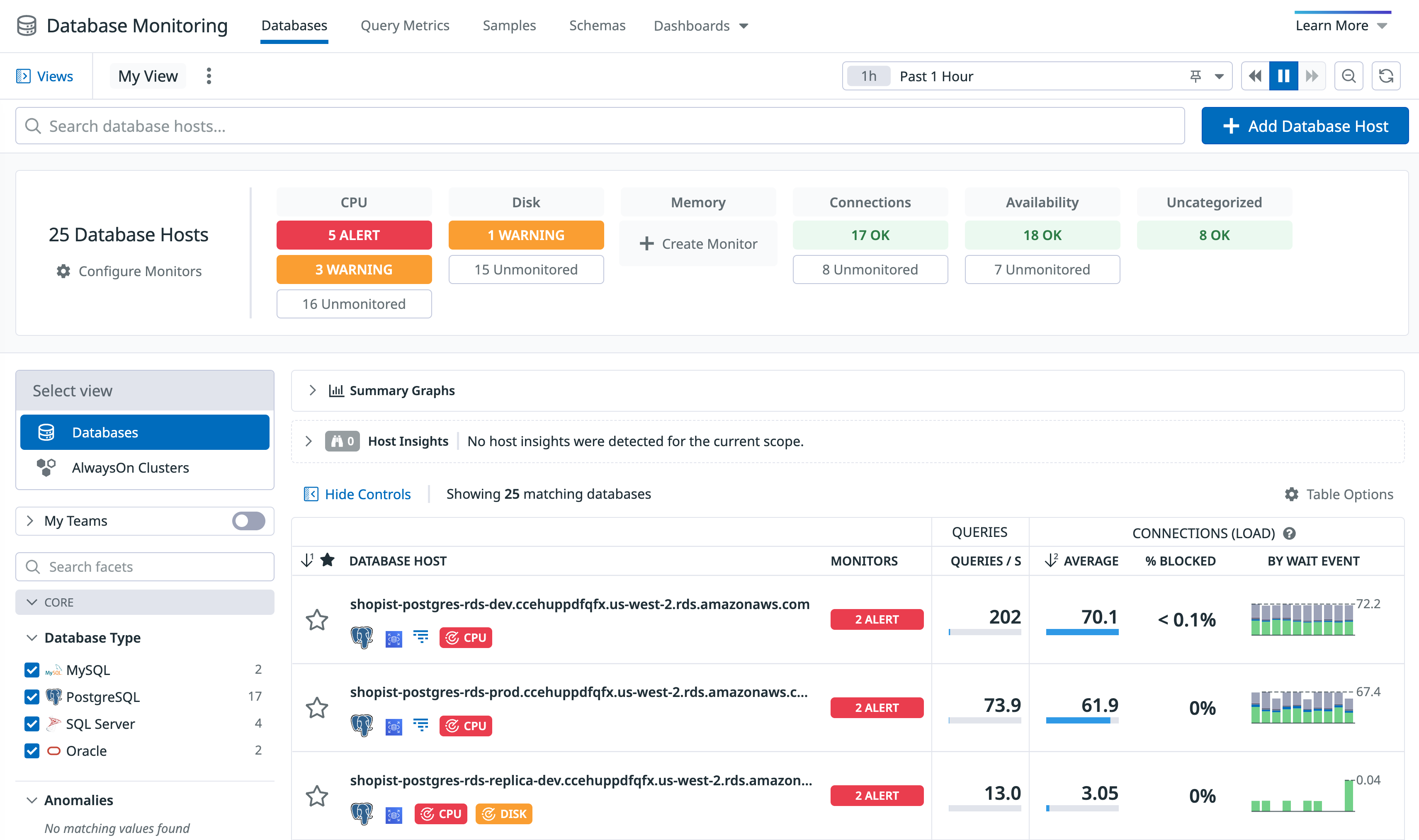Screen dimensions: 1419x840
Task: Select the Databases top tab
Action: (x=294, y=25)
